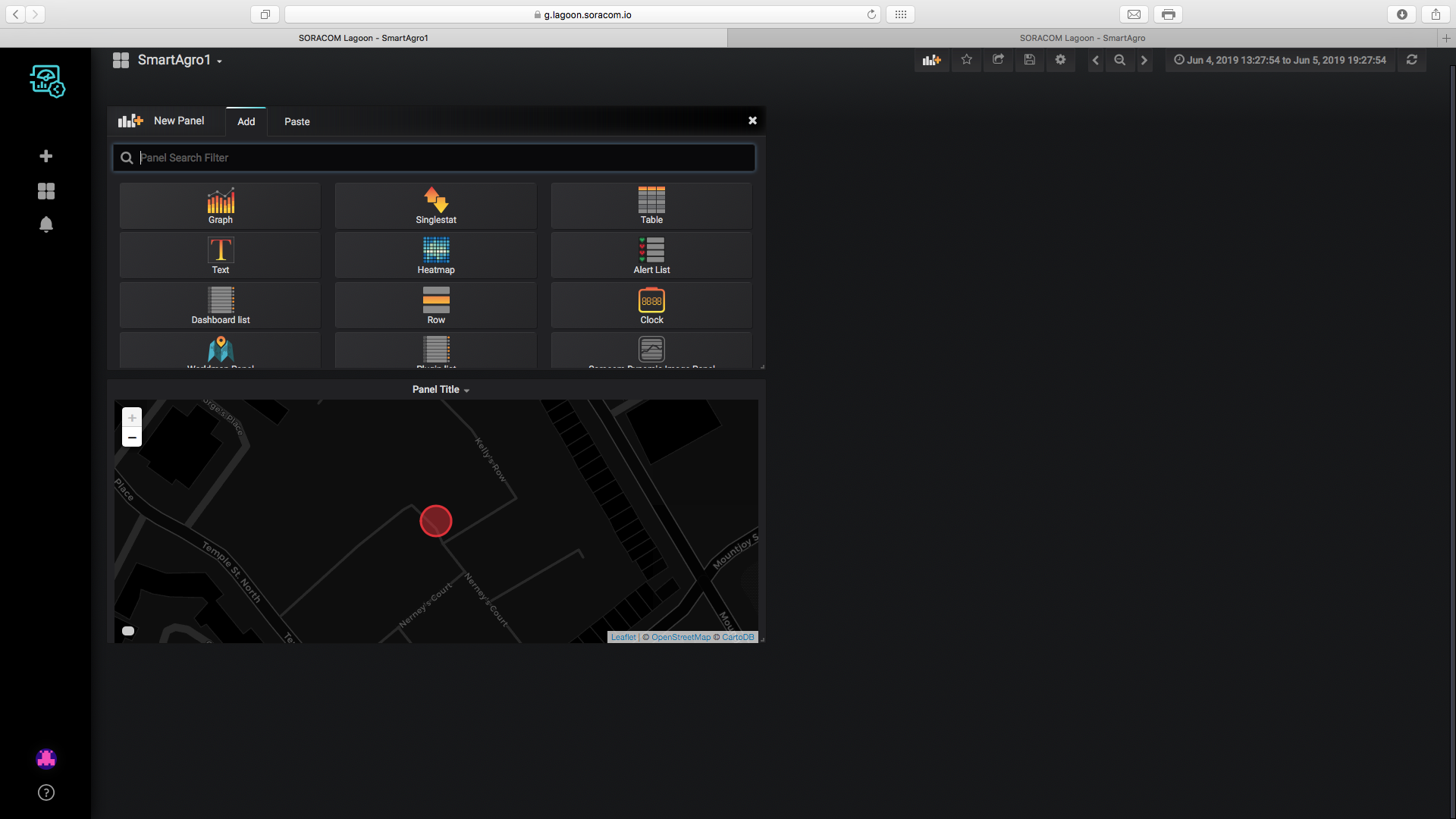Add a Heatmap panel
The image size is (1456, 819).
435,256
